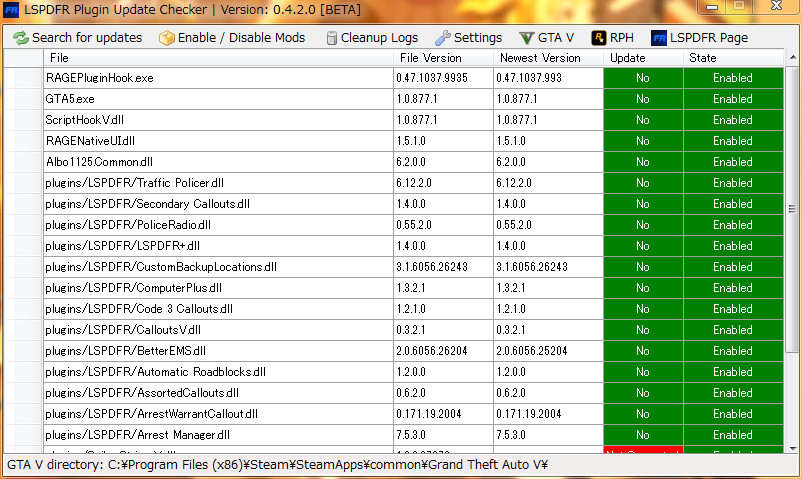Click the vertical scrollbar thumb
This screenshot has height=479, width=802.
pyautogui.click(x=793, y=209)
